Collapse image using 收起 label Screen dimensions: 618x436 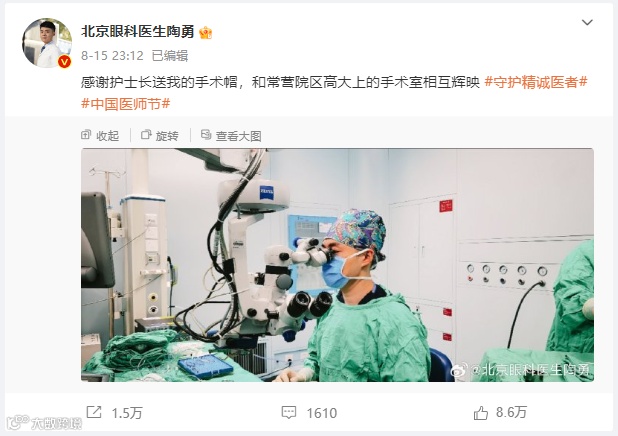(108, 136)
